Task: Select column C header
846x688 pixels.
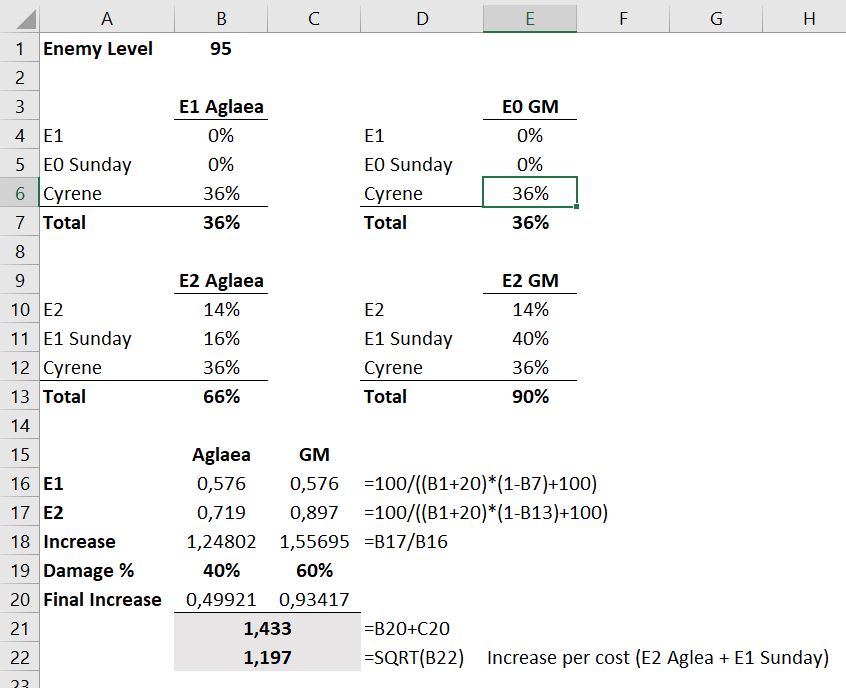Action: (314, 19)
